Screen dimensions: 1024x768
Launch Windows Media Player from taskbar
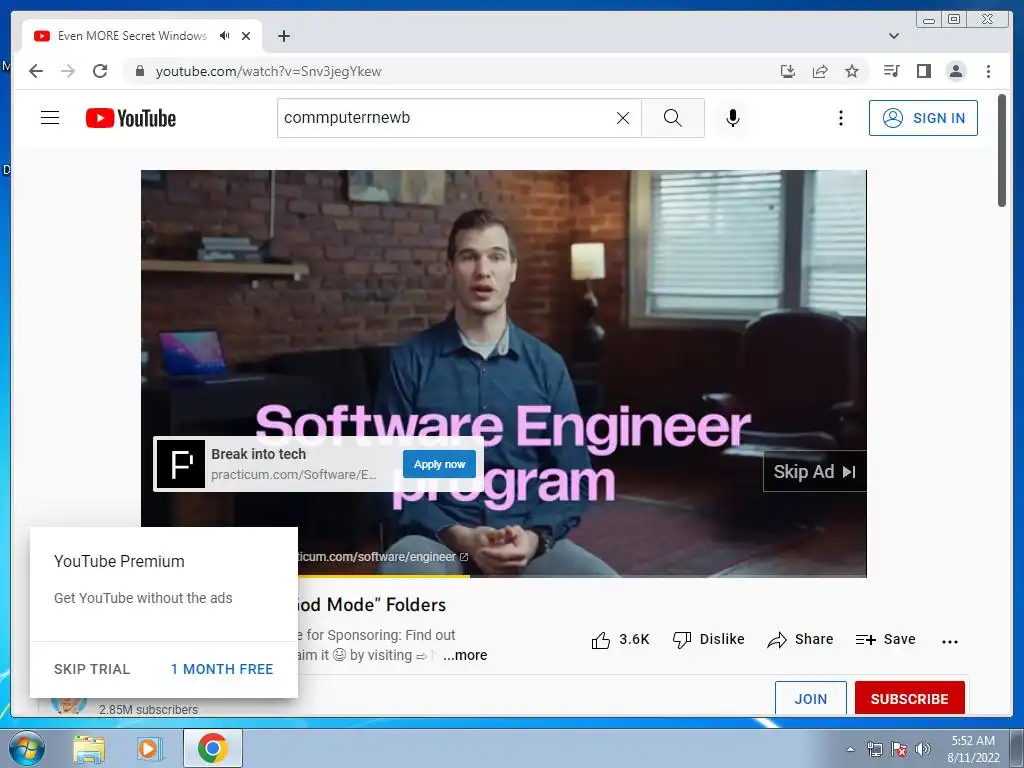point(148,749)
